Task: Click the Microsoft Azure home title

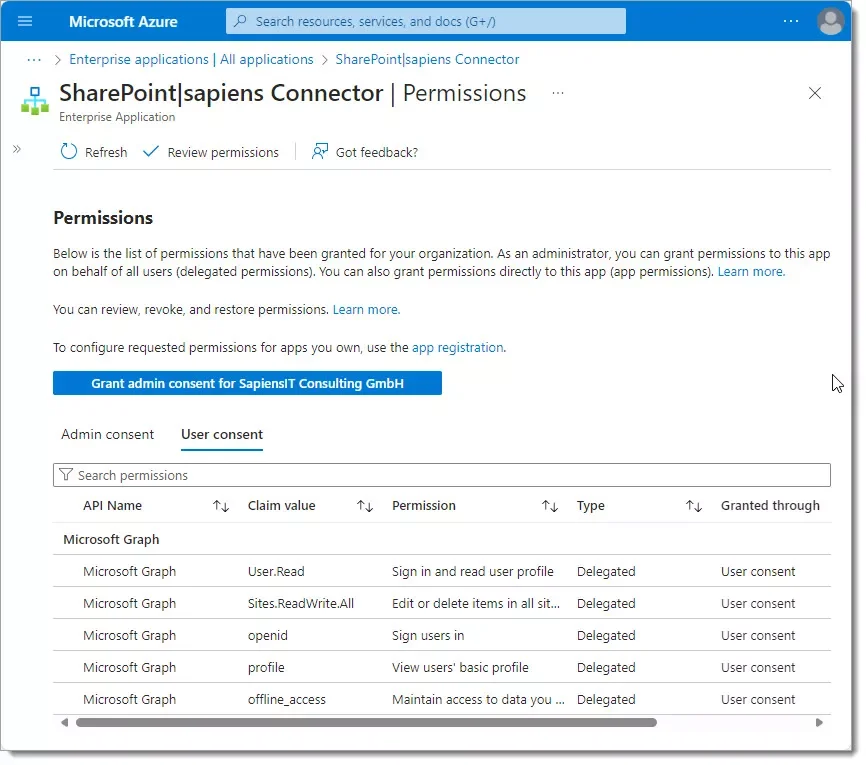Action: pos(123,22)
